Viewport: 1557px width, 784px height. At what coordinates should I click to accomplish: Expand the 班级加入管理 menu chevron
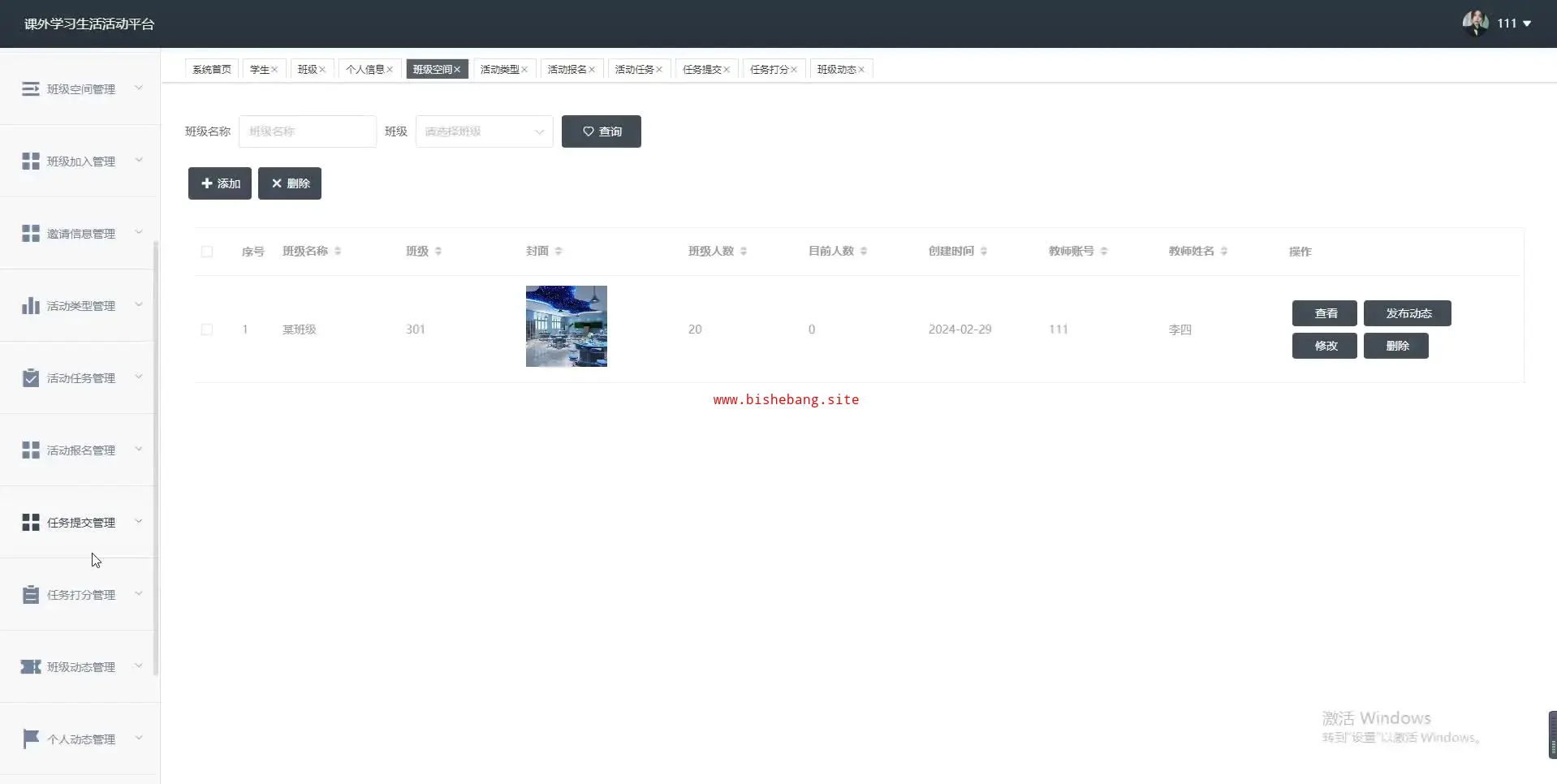[139, 161]
